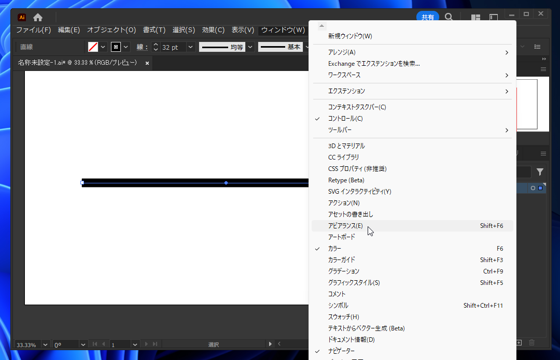Go to the last artboard button
560x360 pixels.
pyautogui.click(x=155, y=344)
